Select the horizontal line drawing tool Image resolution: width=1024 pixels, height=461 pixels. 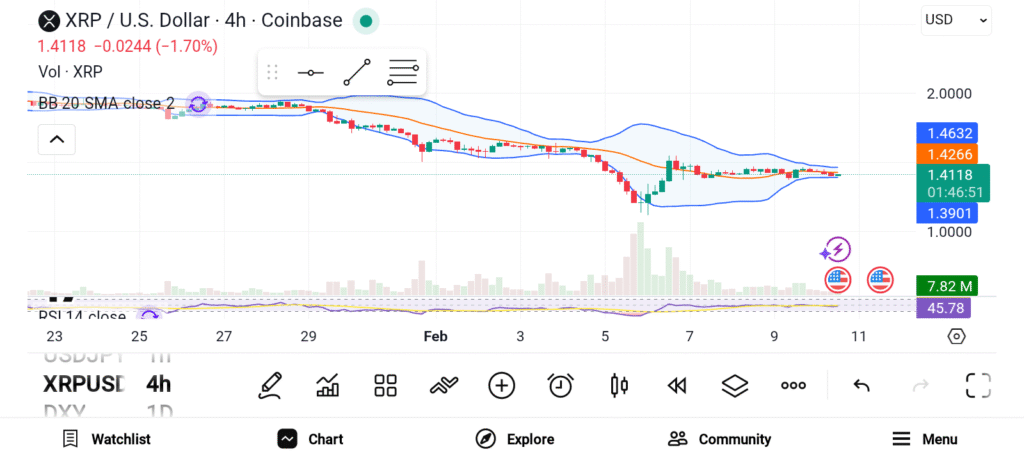(x=311, y=73)
